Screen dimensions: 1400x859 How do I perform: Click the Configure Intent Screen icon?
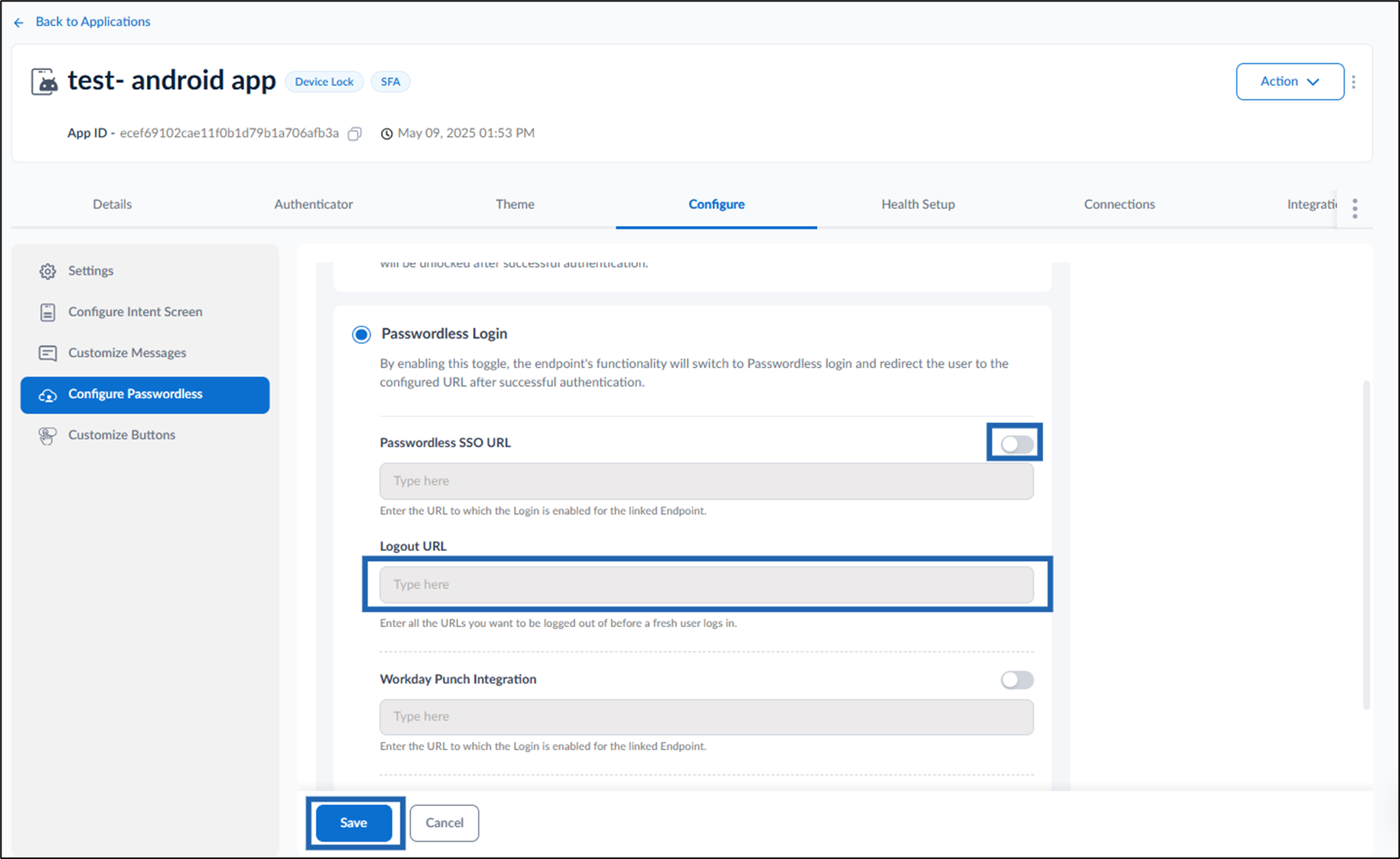click(x=48, y=312)
